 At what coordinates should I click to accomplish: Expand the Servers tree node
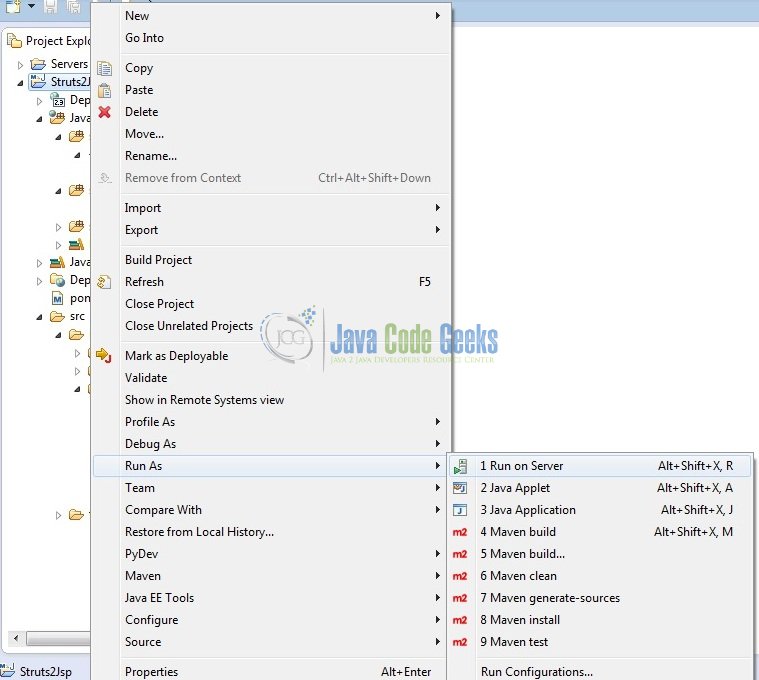coord(20,64)
